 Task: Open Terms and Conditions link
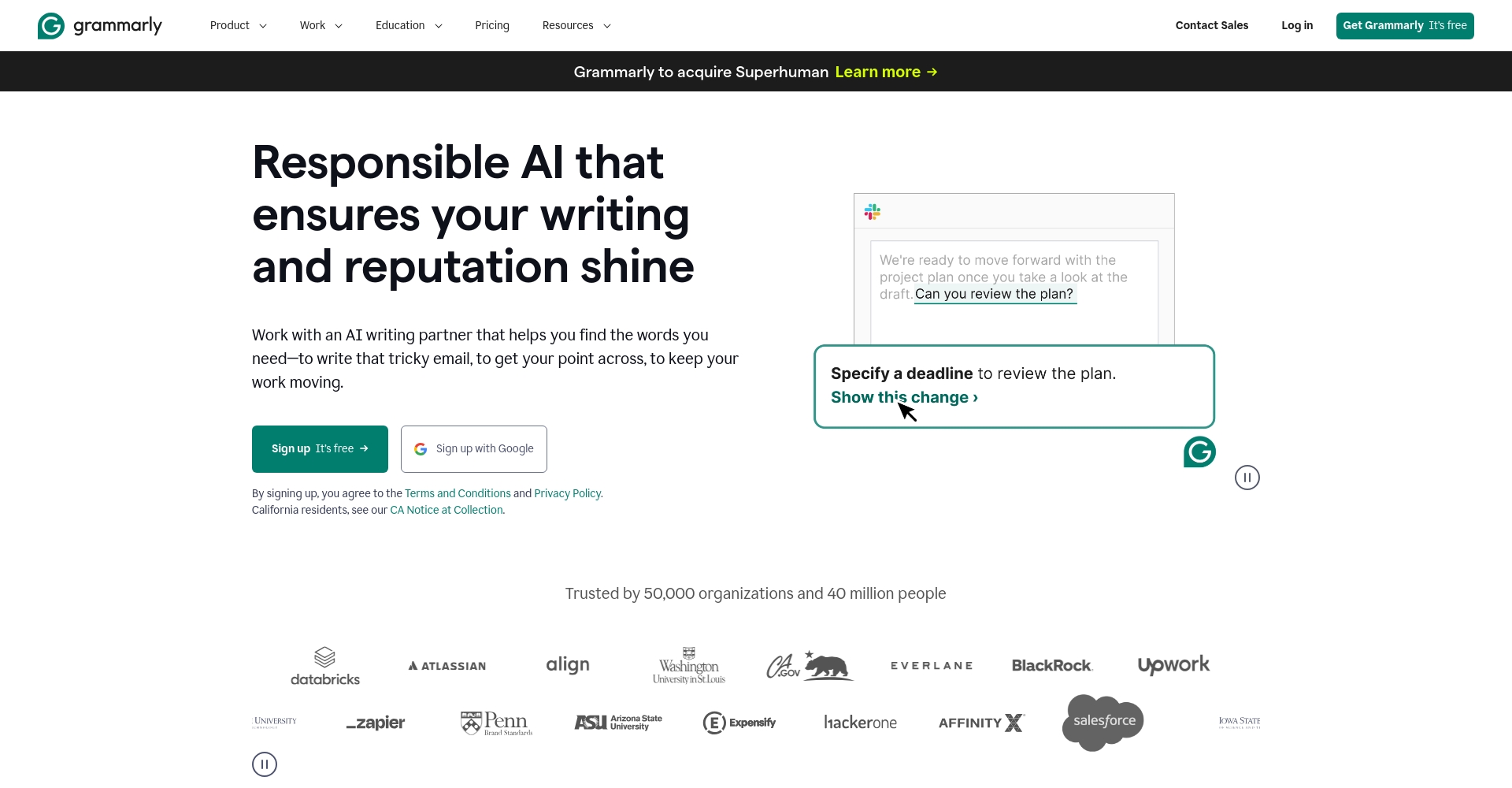tap(458, 493)
